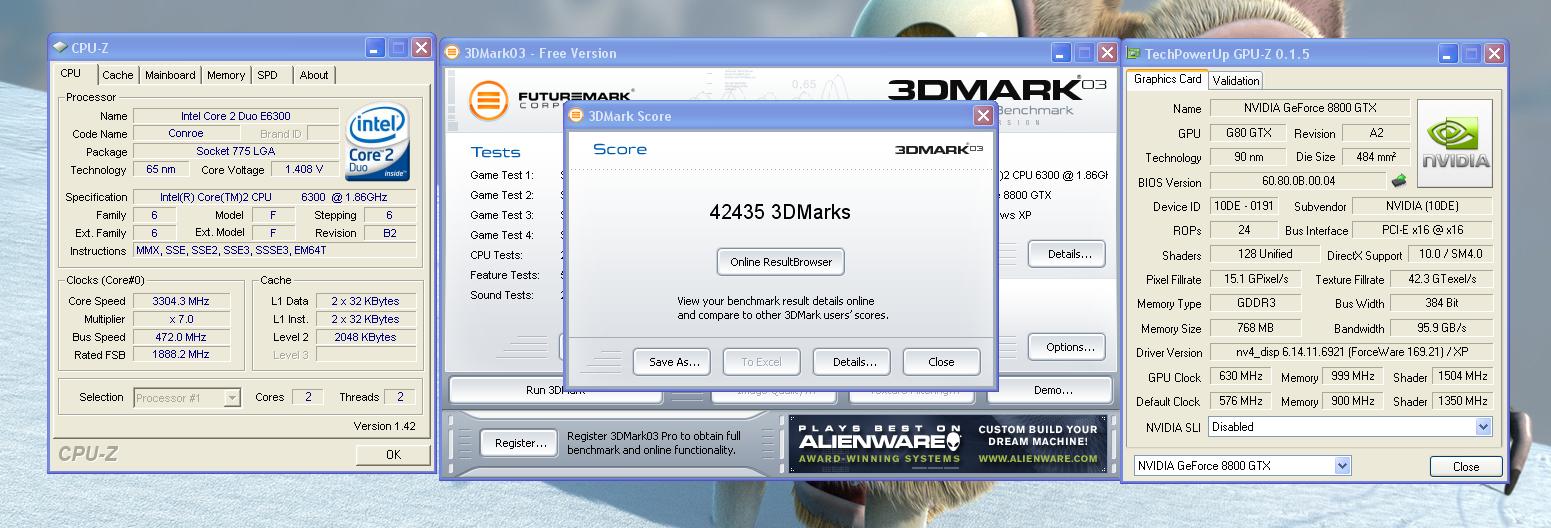
Task: Select the Graphics Card tab in GPU-Z
Action: coord(1167,79)
